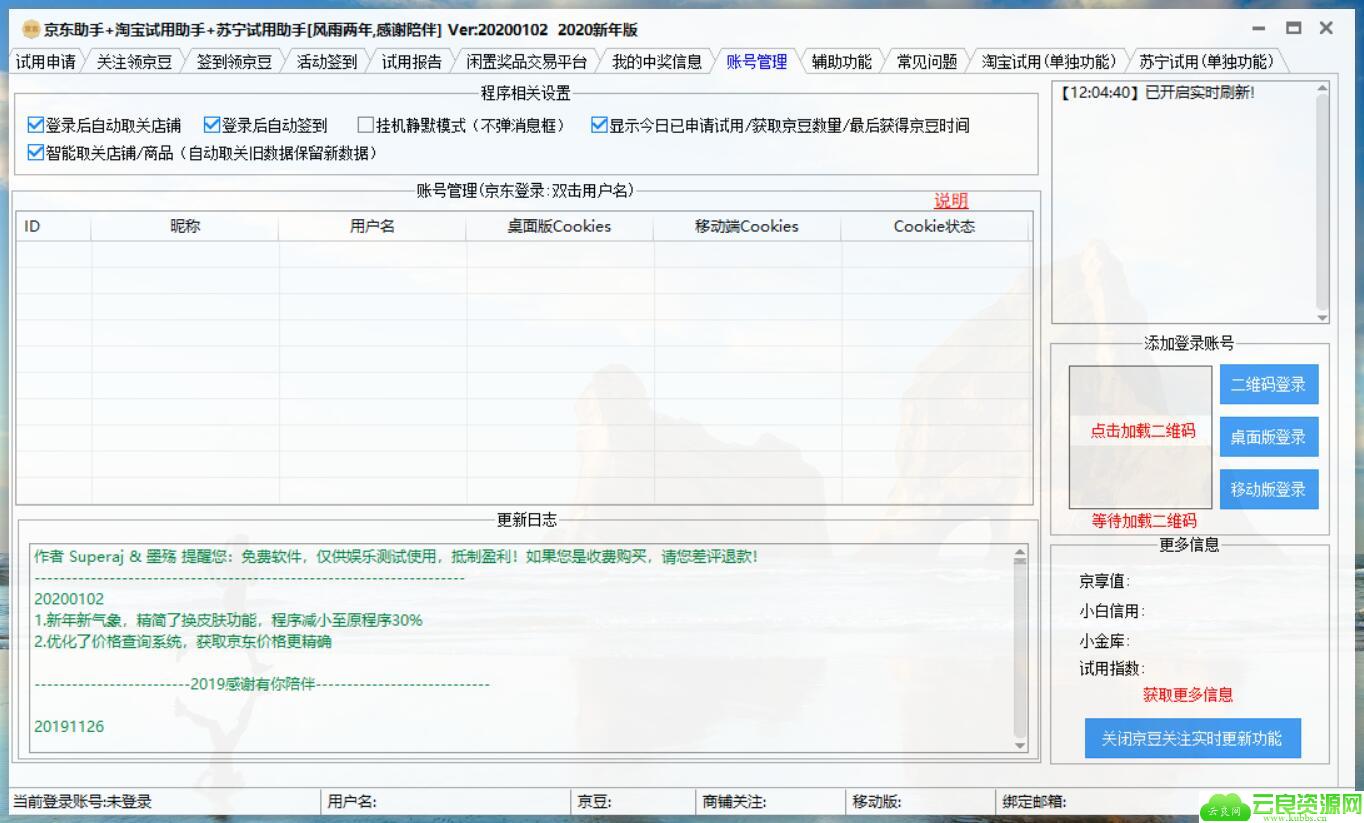
Task: Click the 移动版登录 button
Action: pyautogui.click(x=1269, y=489)
